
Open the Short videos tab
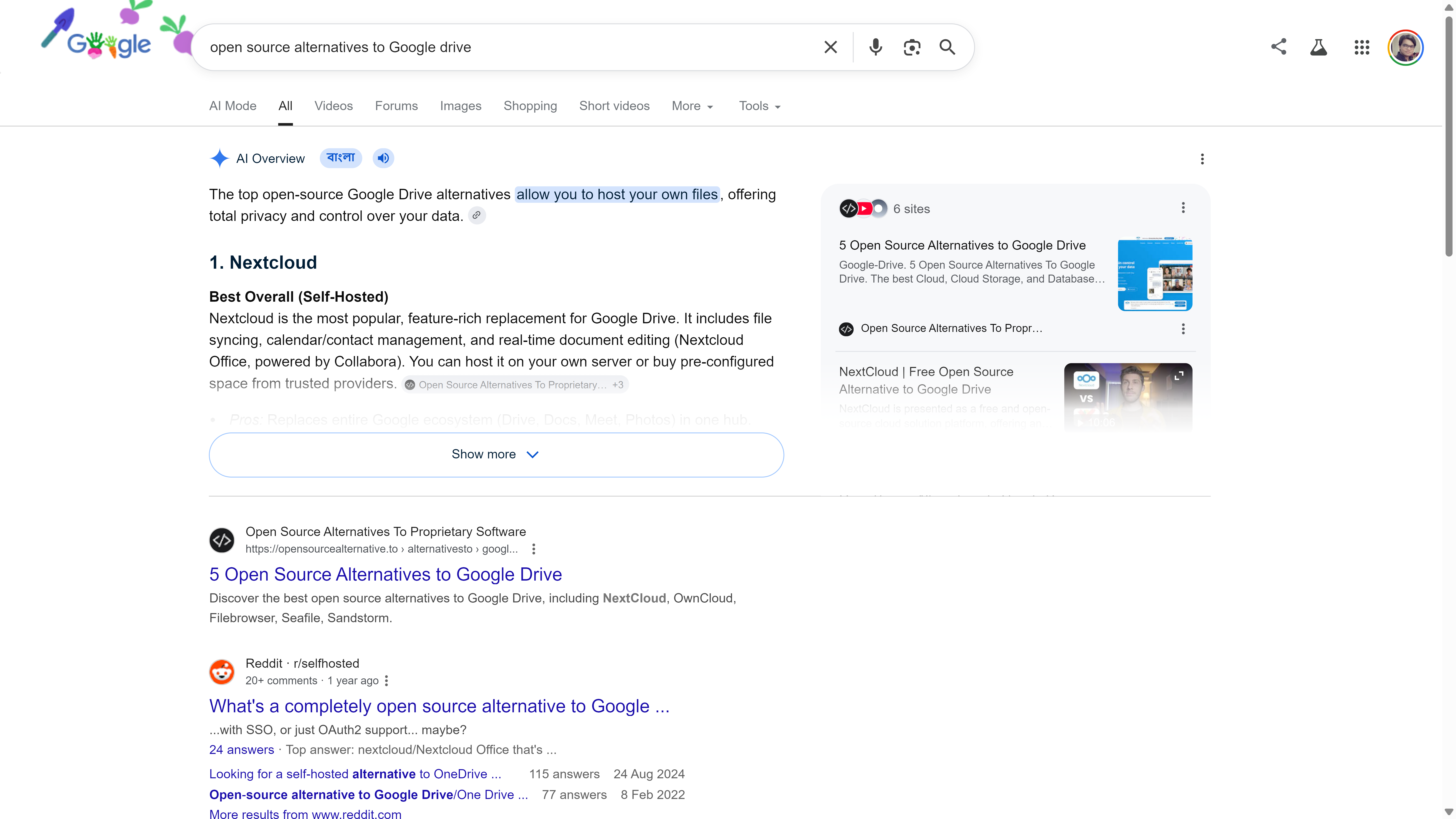point(614,106)
